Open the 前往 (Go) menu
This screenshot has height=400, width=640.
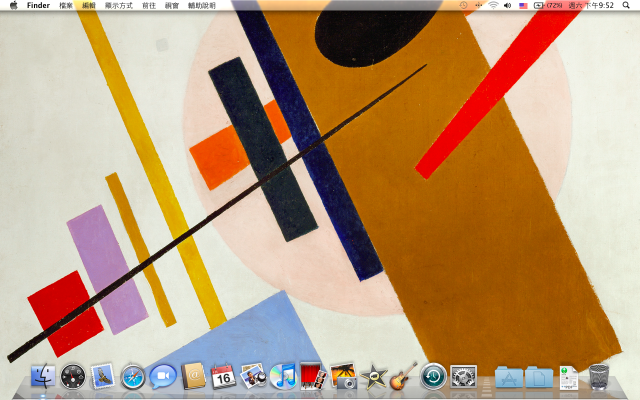click(149, 5)
